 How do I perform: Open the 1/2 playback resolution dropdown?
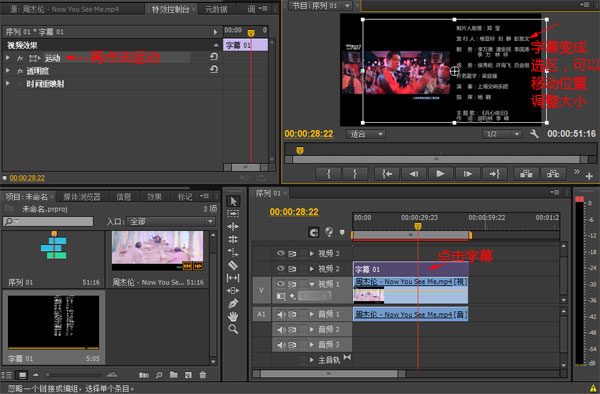tap(502, 134)
